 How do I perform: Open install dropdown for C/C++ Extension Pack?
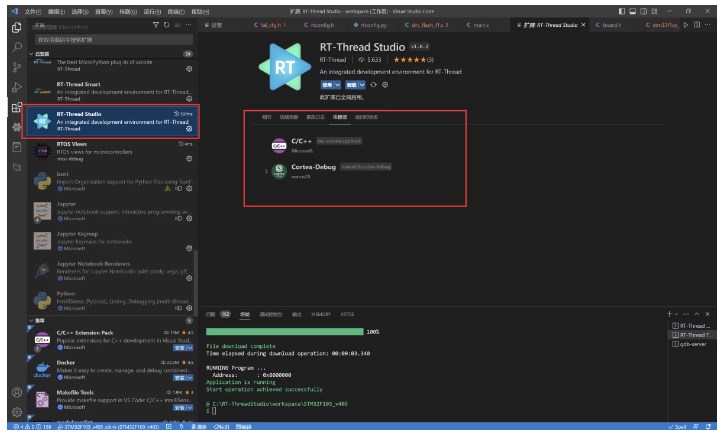point(190,348)
